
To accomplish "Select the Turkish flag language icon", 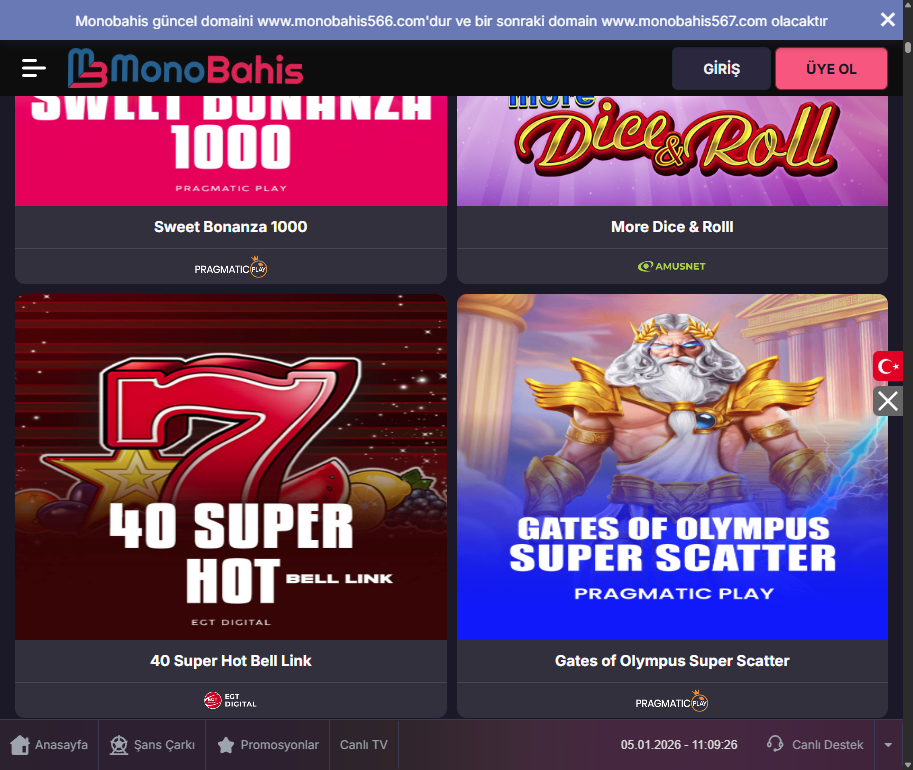I will click(x=887, y=366).
